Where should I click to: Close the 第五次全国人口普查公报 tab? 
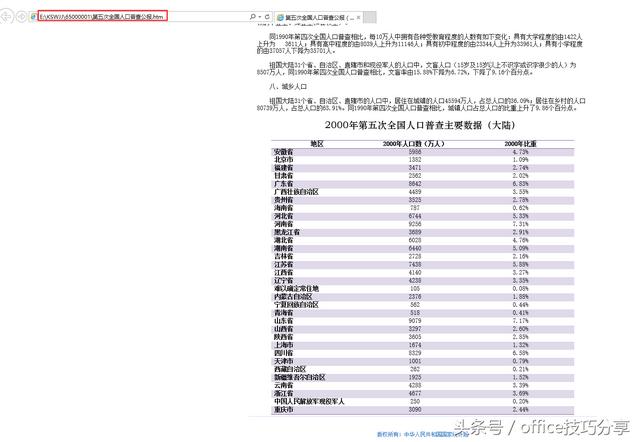coord(358,18)
